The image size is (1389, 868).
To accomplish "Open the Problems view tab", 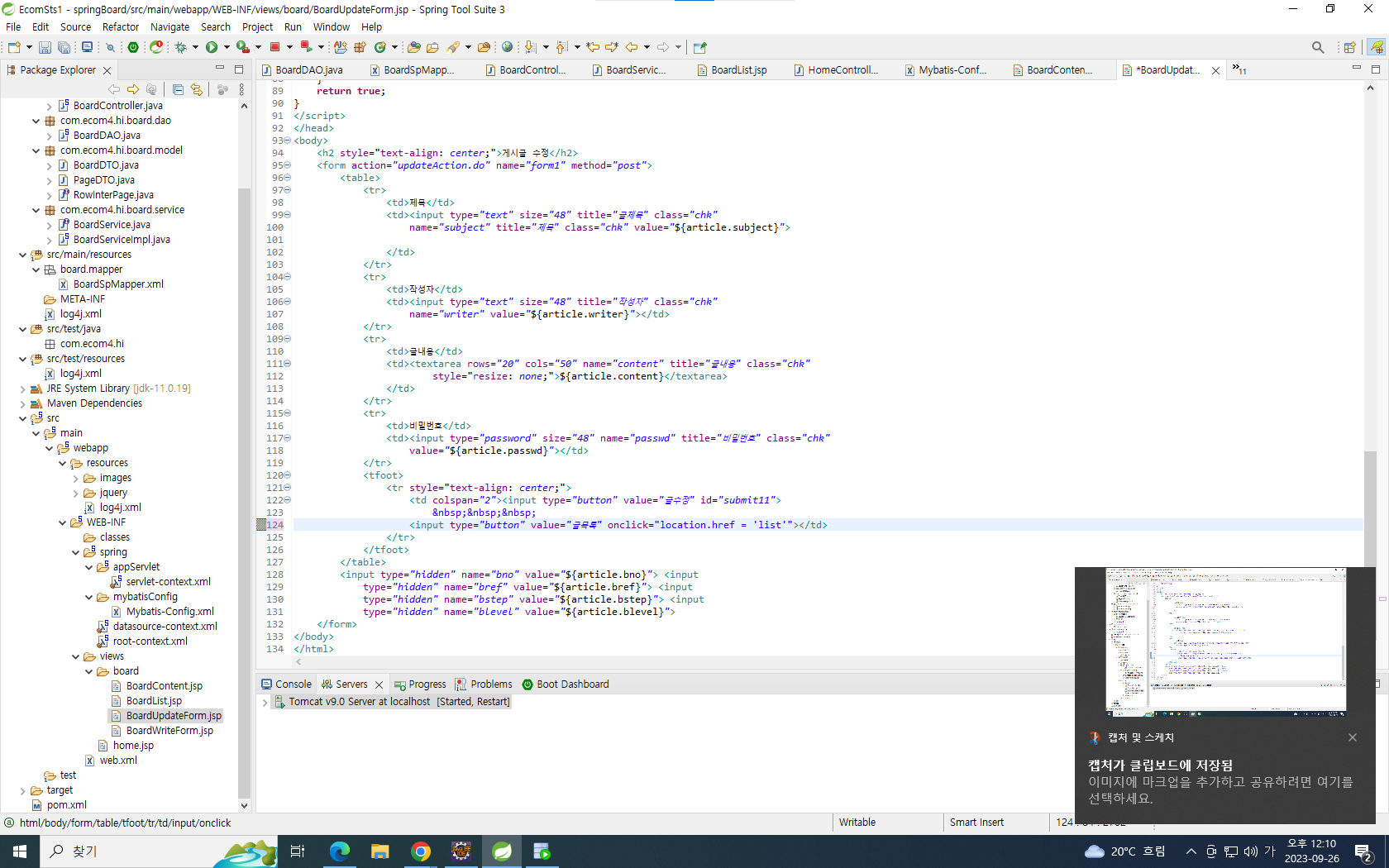I will (x=484, y=684).
